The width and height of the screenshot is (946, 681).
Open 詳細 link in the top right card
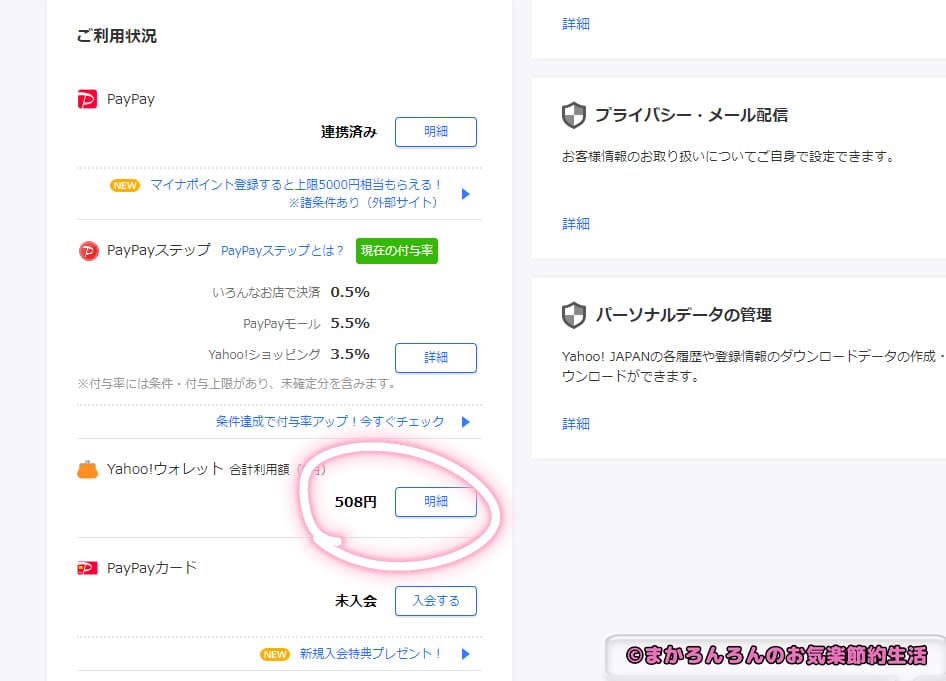click(x=576, y=24)
